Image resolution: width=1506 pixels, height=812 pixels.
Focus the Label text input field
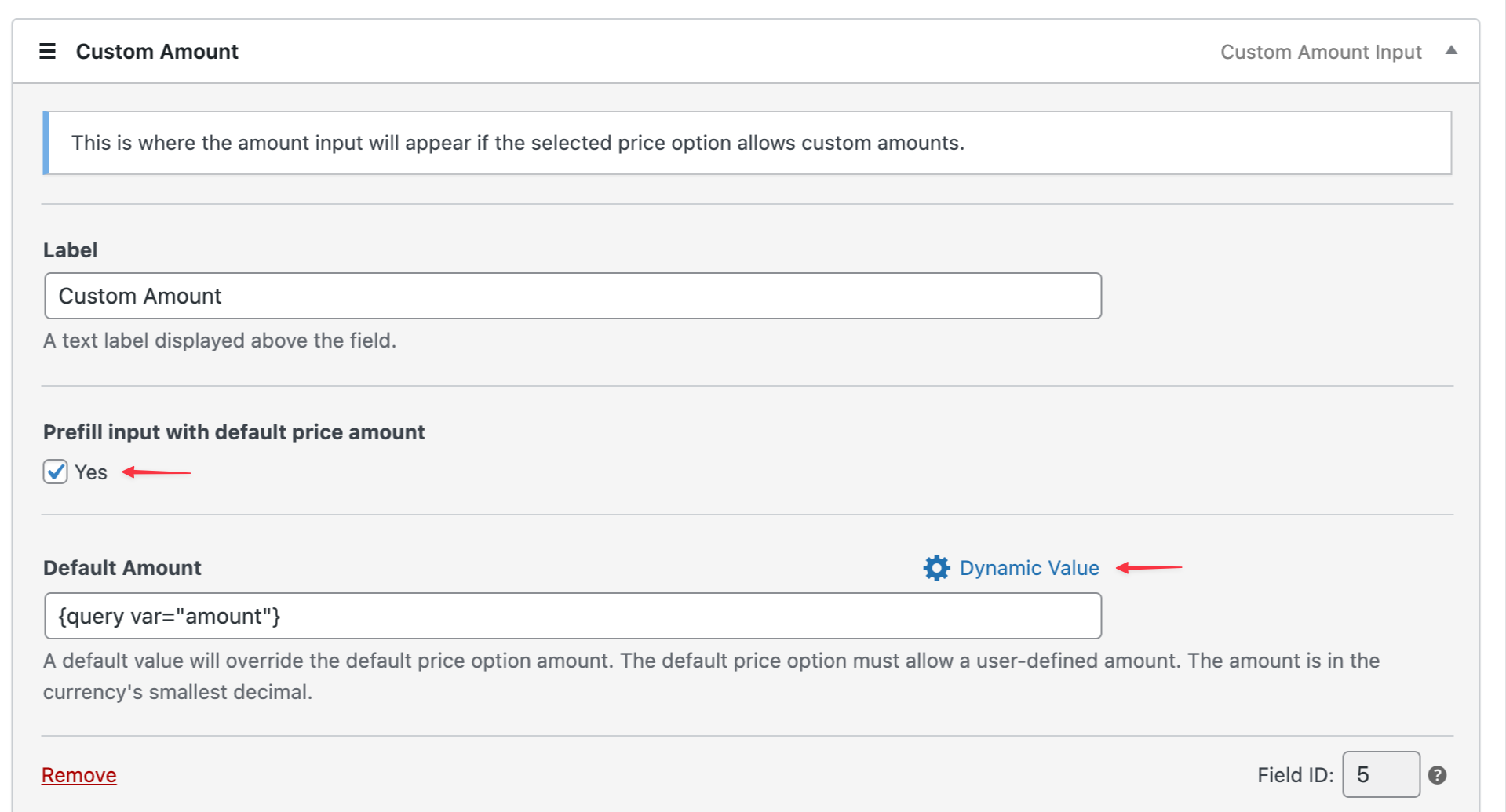click(573, 296)
